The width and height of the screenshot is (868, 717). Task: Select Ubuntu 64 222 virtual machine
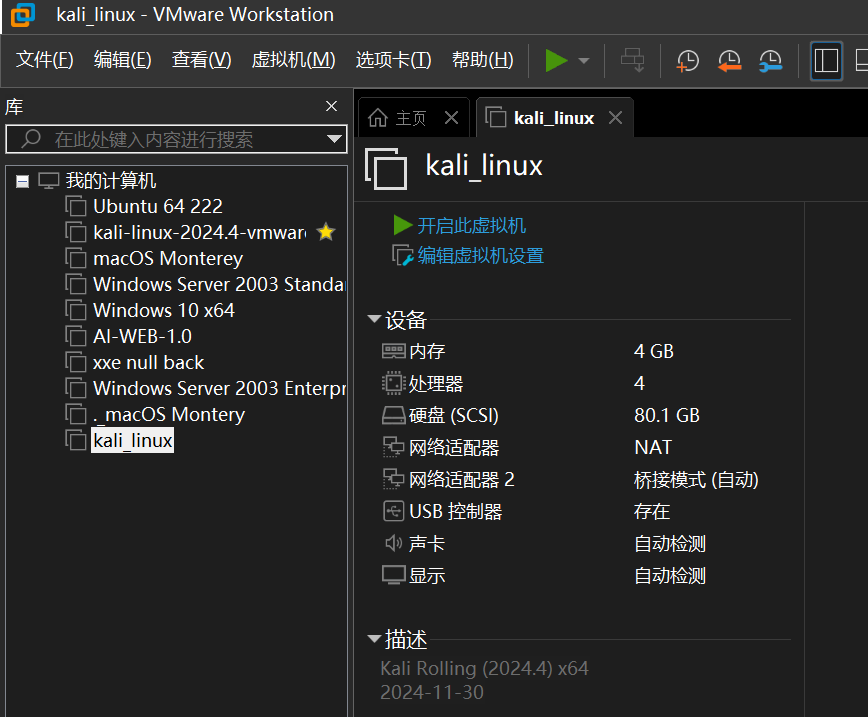point(158,207)
